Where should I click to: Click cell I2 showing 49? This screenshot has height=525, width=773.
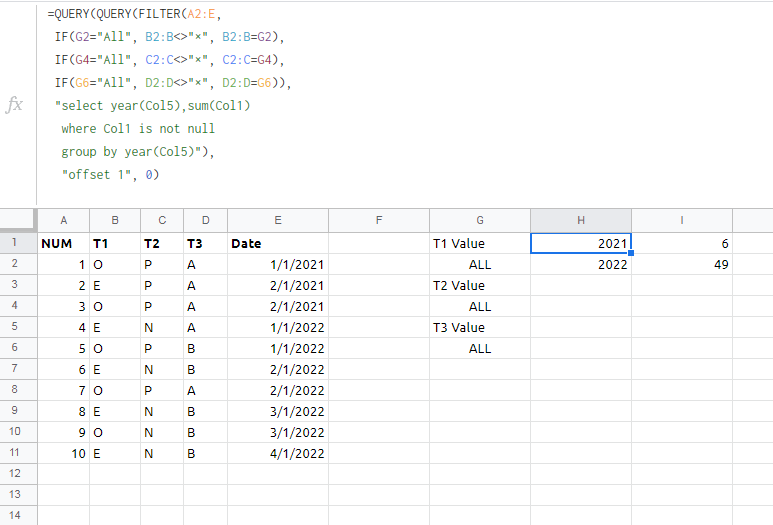click(682, 264)
